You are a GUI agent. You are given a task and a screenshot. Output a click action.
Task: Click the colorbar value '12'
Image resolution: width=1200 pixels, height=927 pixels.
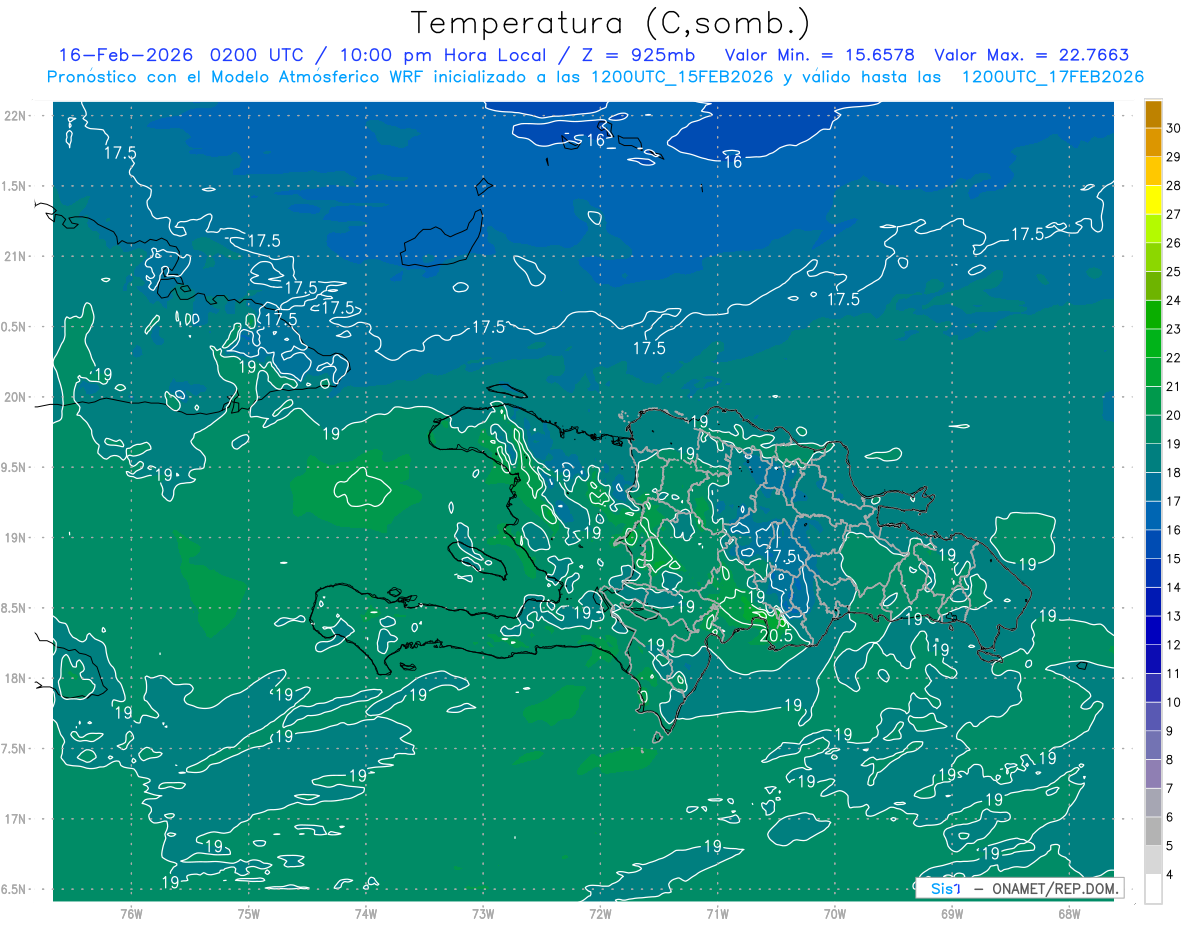pyautogui.click(x=1173, y=645)
